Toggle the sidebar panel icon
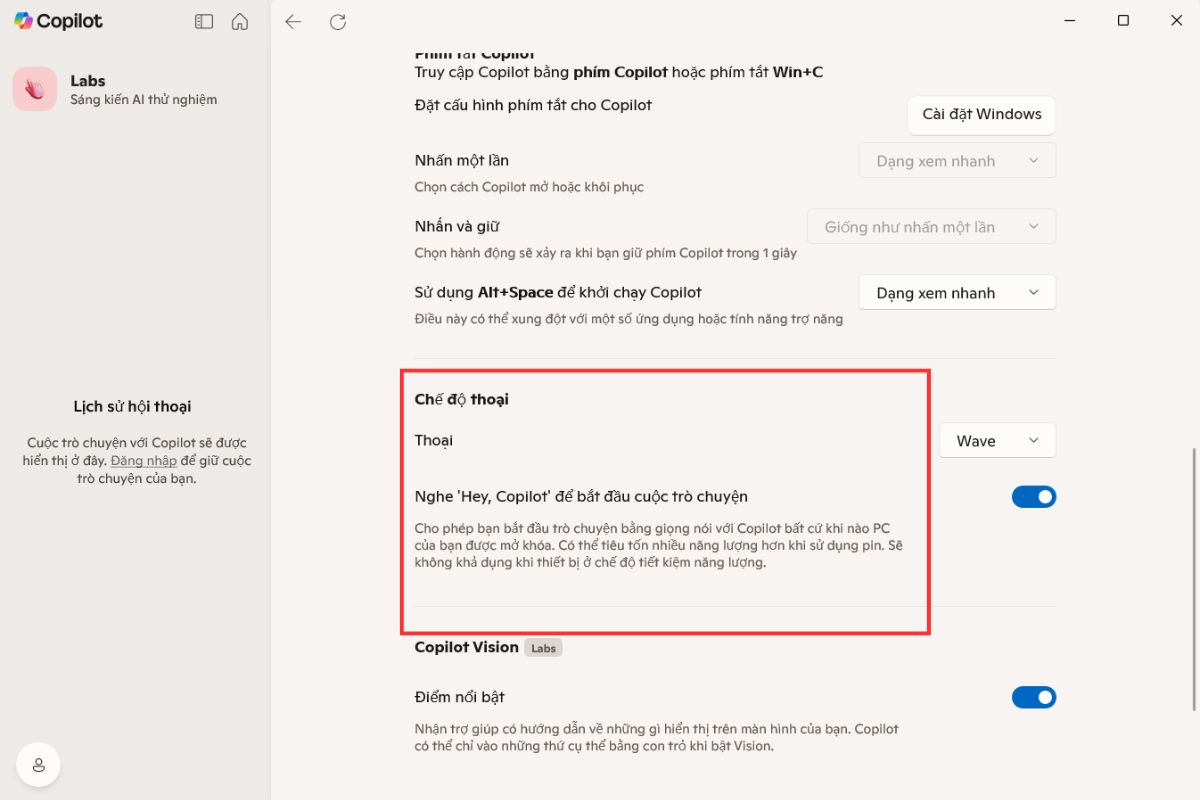Screen dimensions: 1200x800 [x=204, y=21]
